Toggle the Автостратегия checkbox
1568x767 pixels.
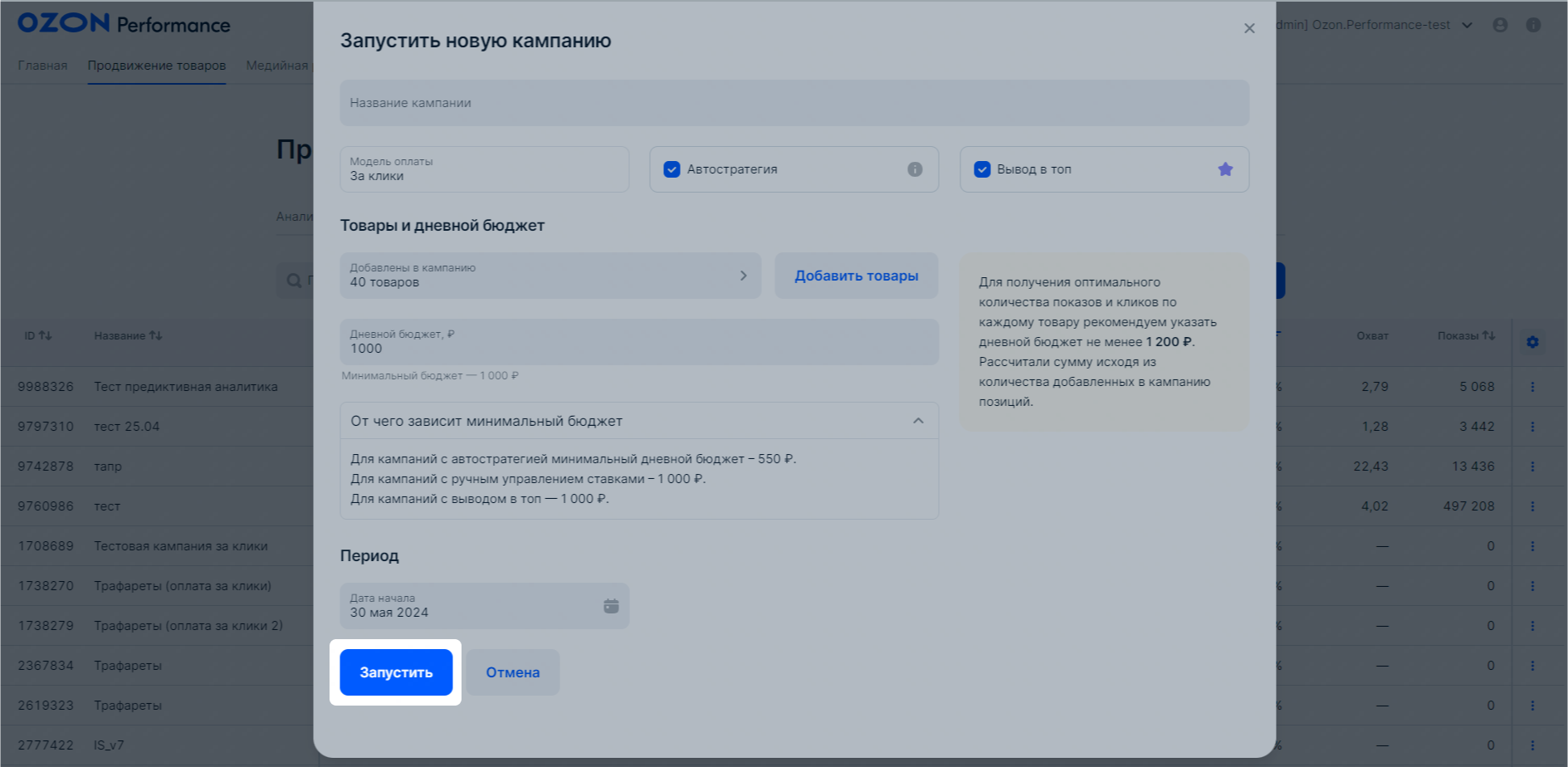click(x=672, y=169)
